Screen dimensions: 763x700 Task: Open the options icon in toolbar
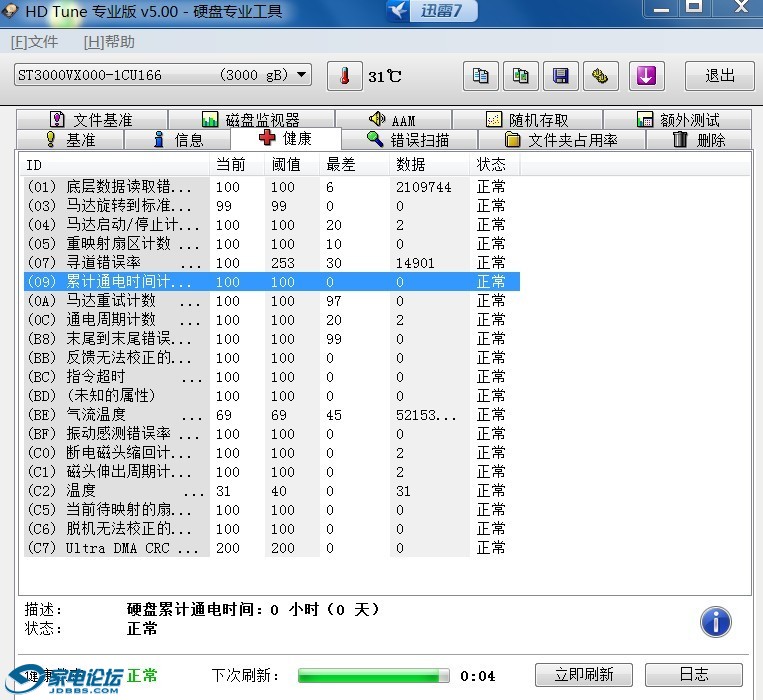coord(600,76)
